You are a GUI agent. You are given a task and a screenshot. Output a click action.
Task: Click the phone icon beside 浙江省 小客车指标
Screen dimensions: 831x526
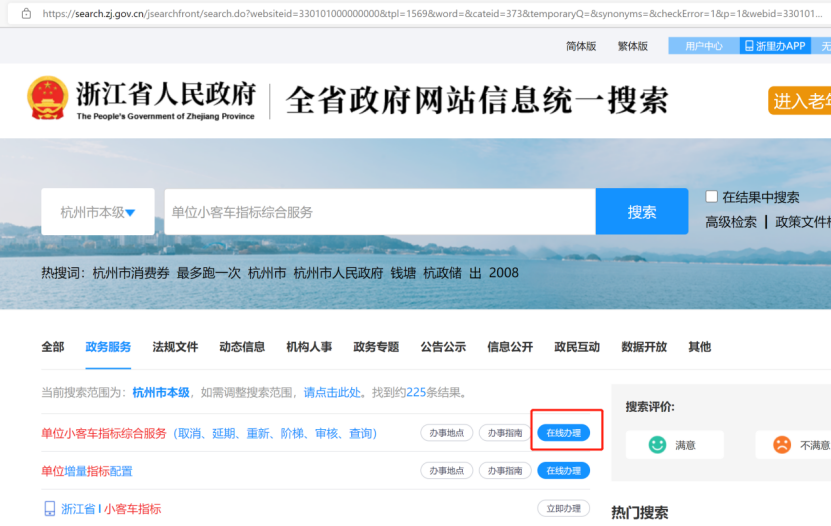coord(49,509)
